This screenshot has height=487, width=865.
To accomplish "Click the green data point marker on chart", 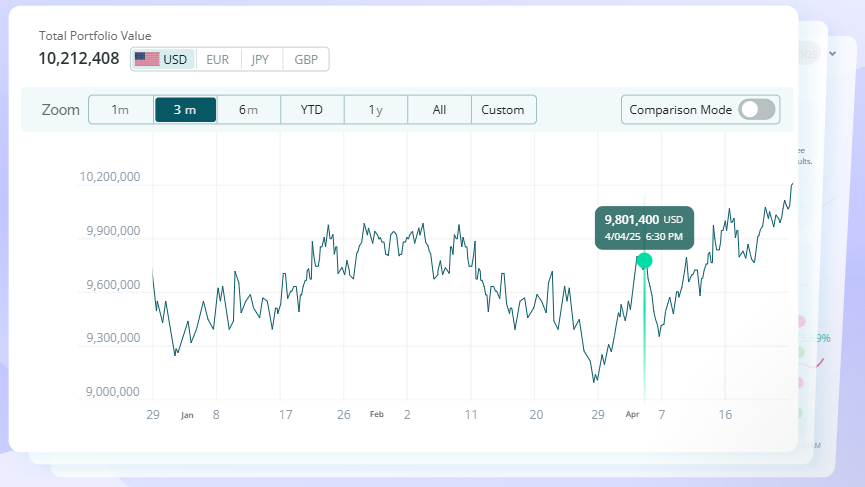I will pyautogui.click(x=644, y=260).
